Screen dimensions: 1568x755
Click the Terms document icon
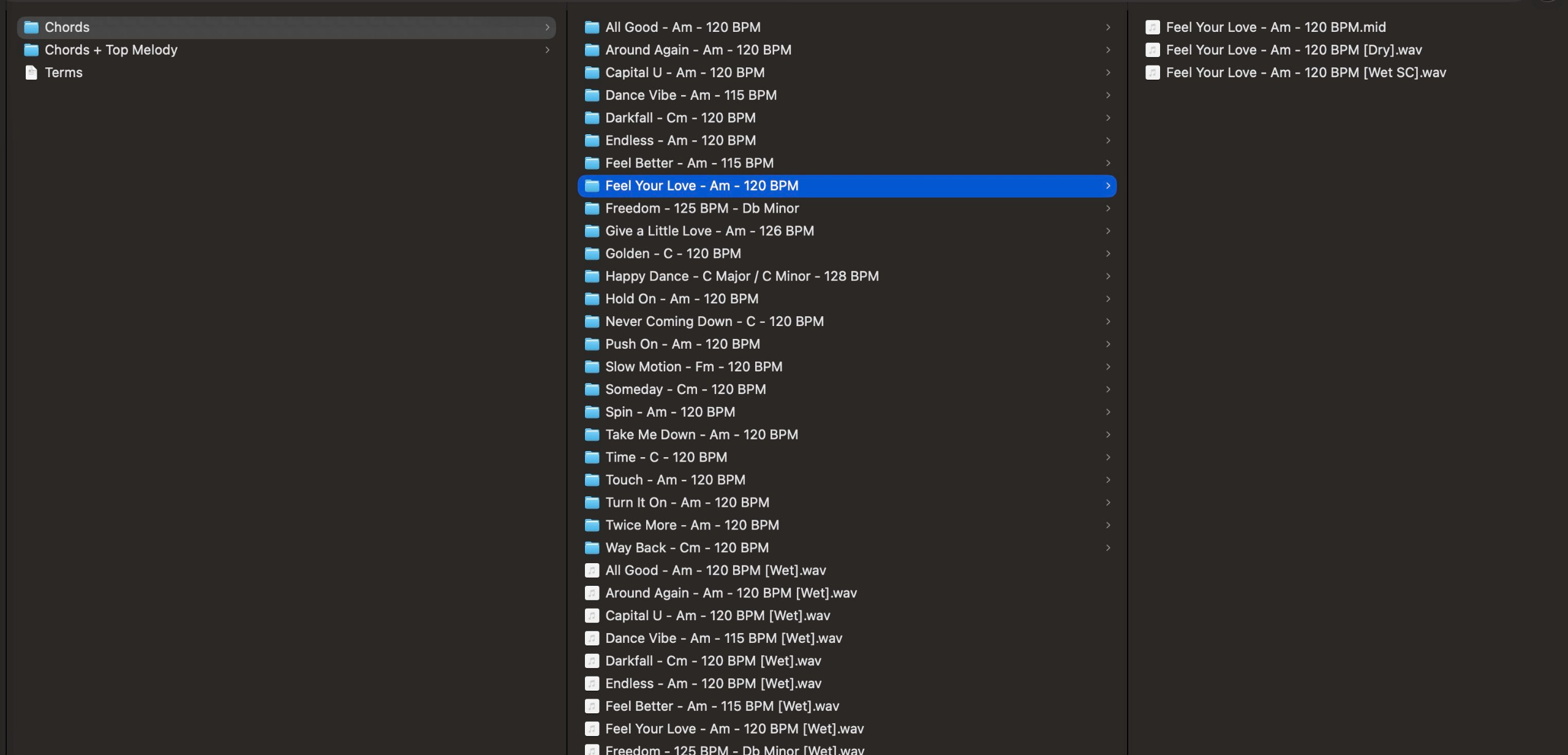click(31, 72)
